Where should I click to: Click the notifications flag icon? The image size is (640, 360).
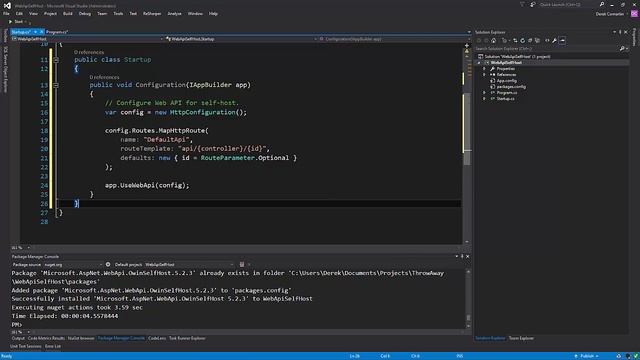522,4
